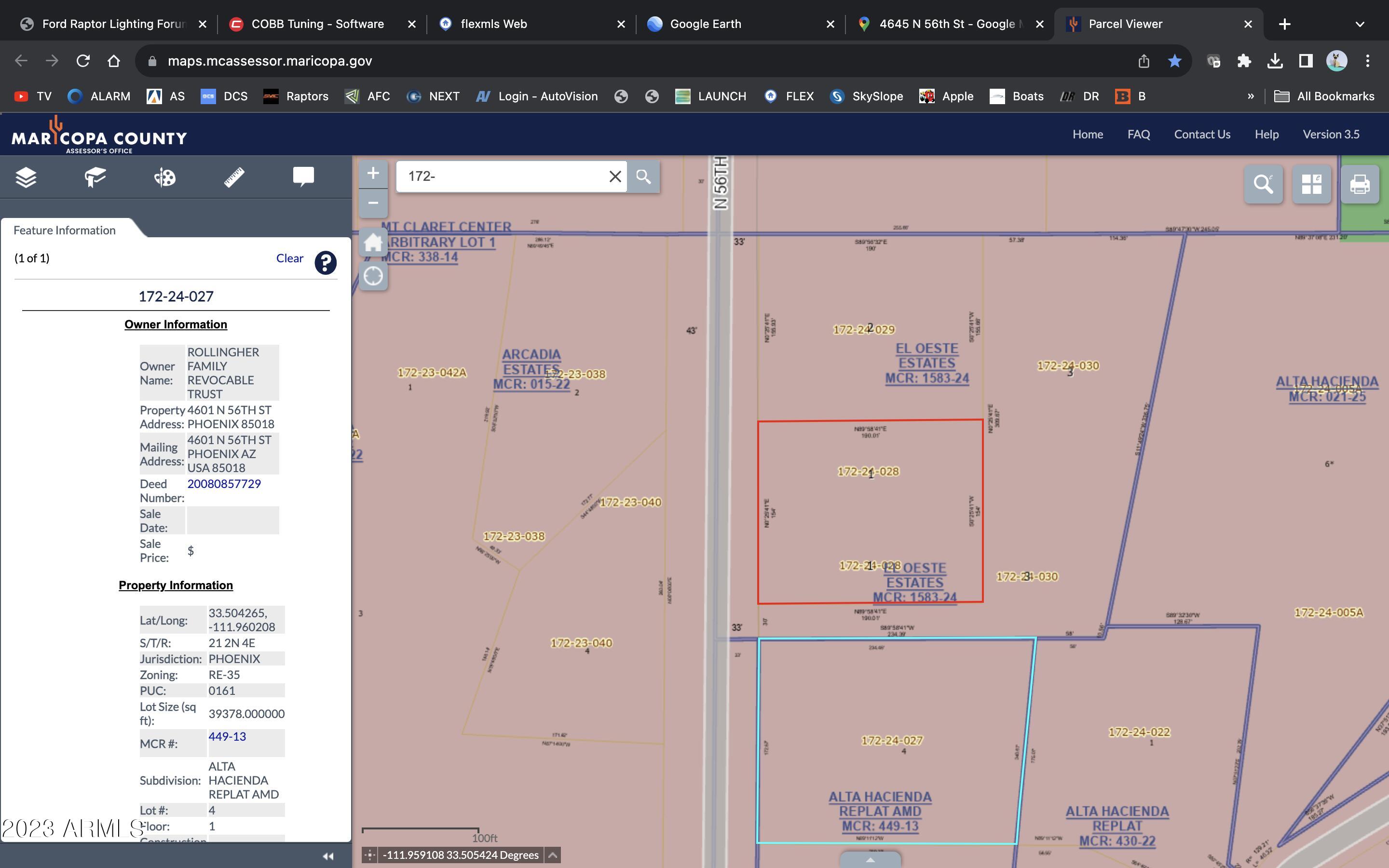Click ALTA HACIENDA REPLAT MCR: 430-22 label

pos(1117,826)
